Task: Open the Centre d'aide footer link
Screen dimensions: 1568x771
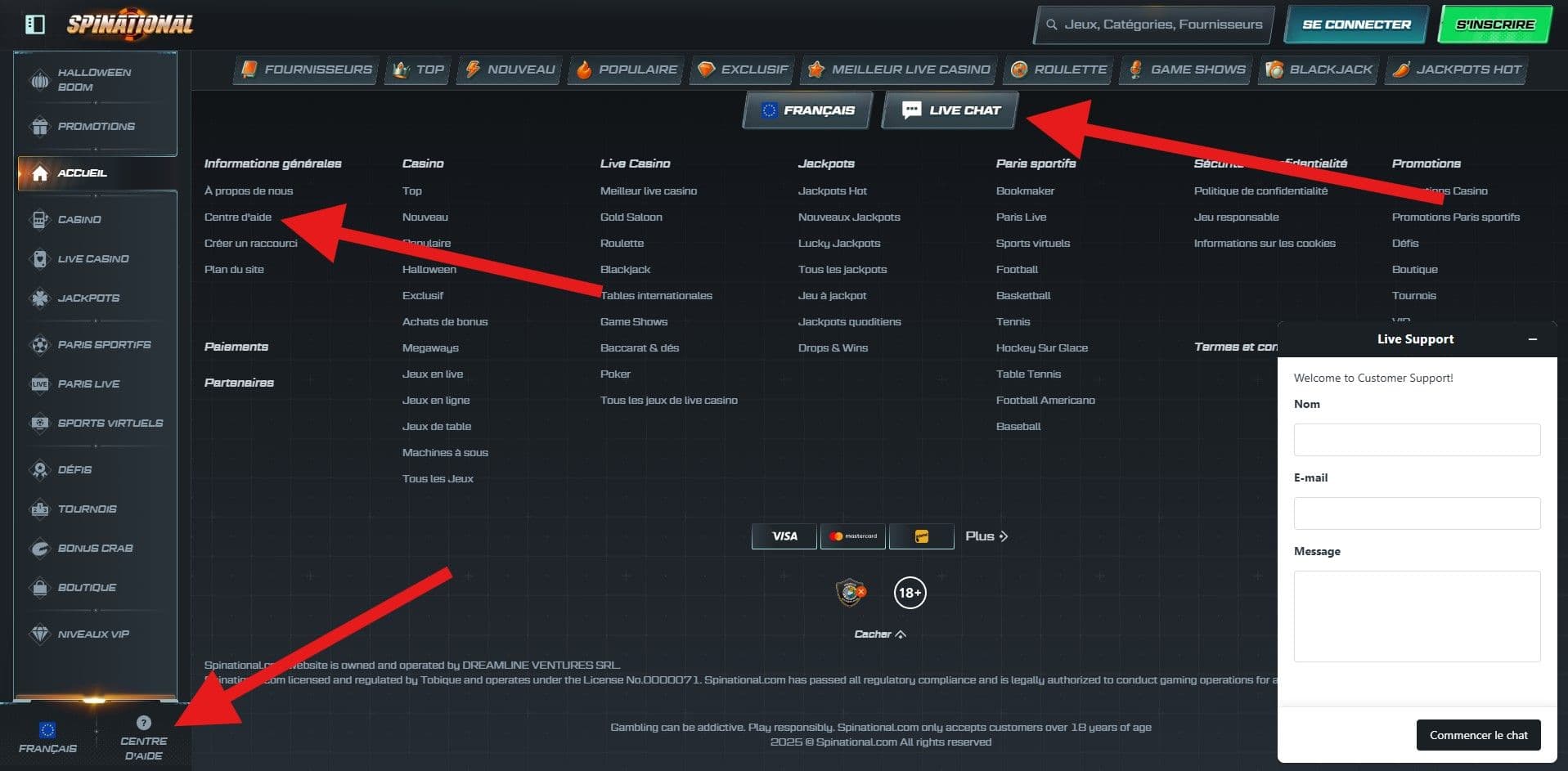Action: click(238, 217)
